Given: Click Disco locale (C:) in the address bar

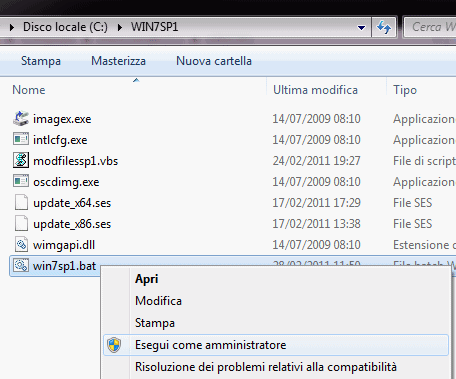Looking at the screenshot, I should [x=65, y=27].
